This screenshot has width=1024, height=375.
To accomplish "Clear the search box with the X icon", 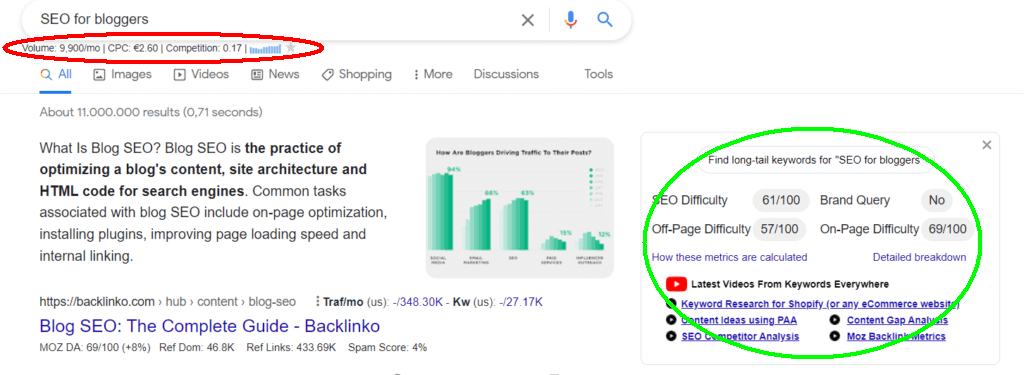I will (528, 20).
